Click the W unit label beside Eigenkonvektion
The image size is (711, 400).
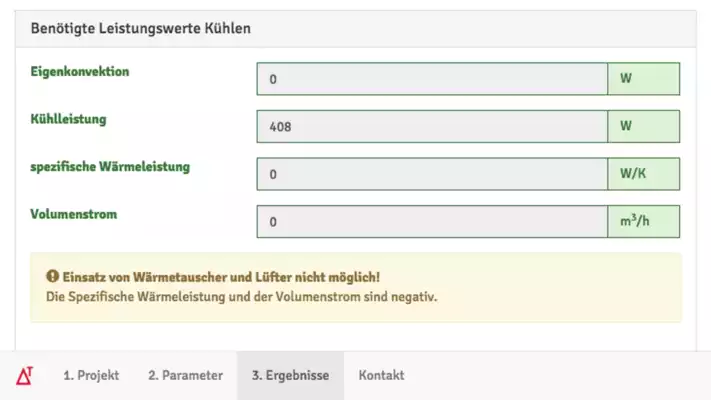(x=644, y=79)
